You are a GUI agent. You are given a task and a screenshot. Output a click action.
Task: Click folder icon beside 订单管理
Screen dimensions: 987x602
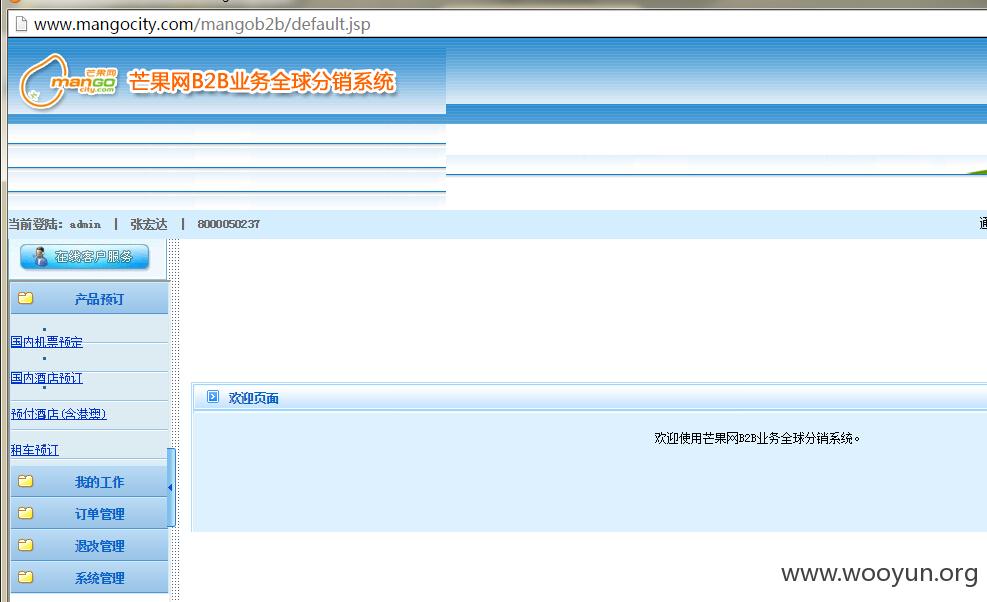pos(26,513)
